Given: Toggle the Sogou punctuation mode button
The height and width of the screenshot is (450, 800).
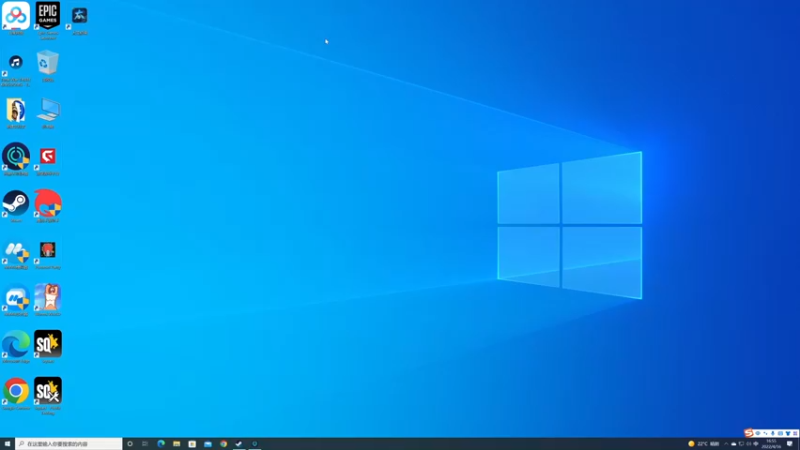Looking at the screenshot, I should [x=765, y=433].
